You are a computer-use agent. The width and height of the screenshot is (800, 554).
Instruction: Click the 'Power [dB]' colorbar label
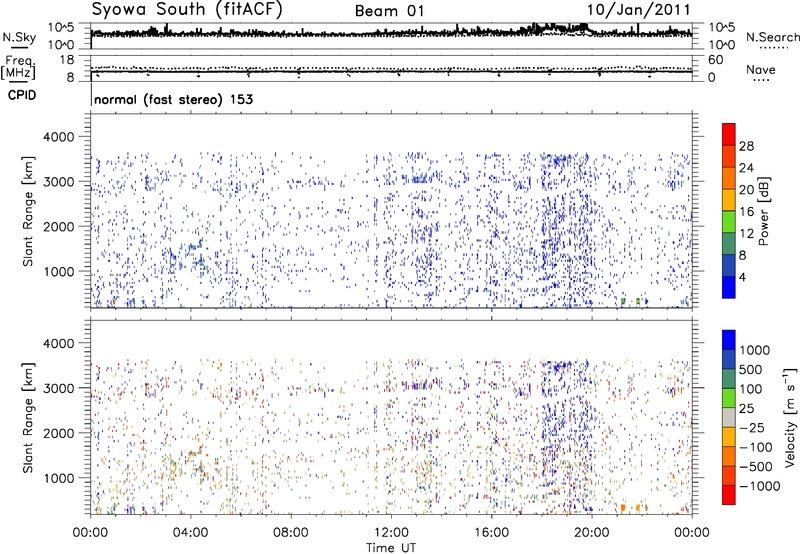764,211
